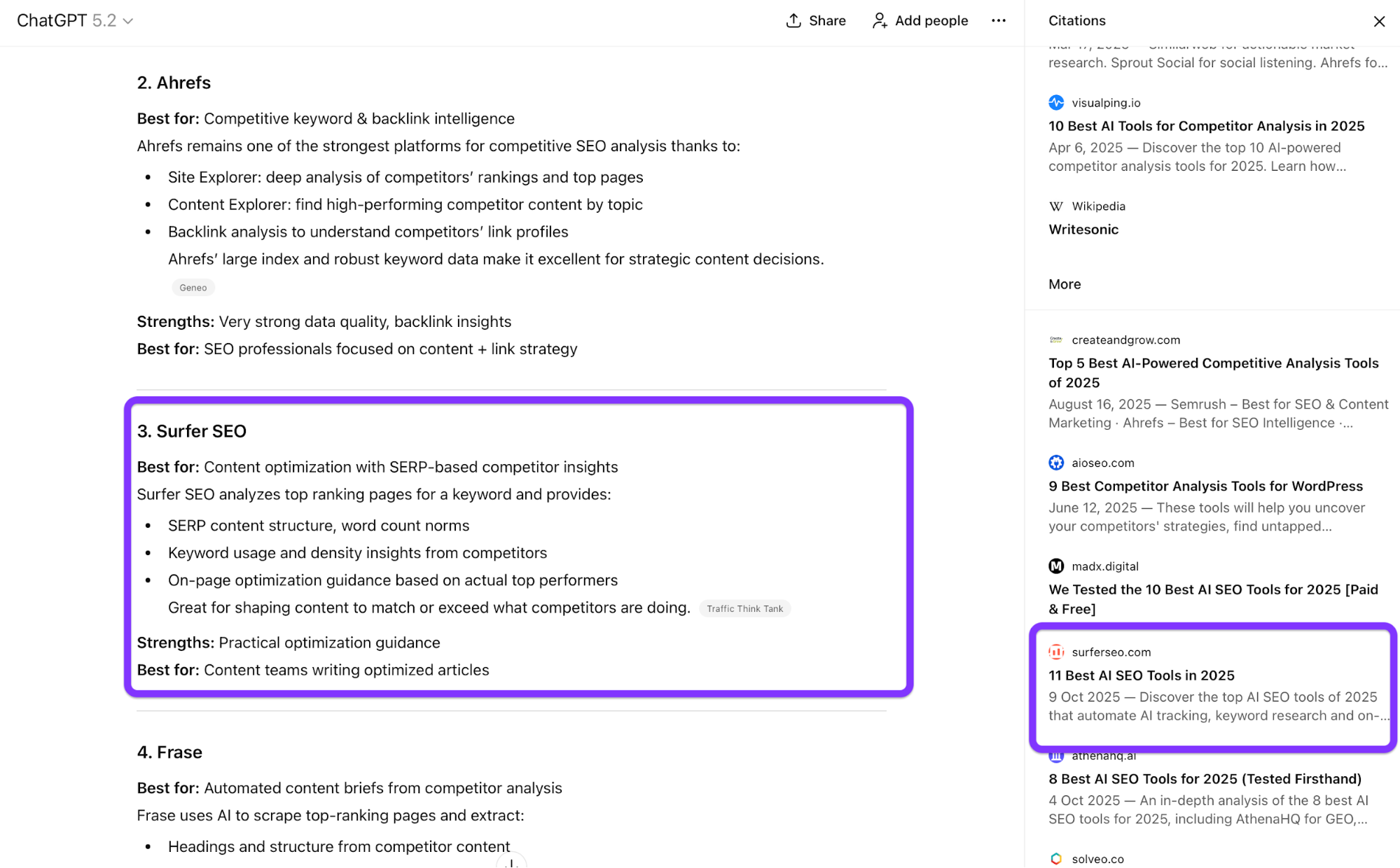Click the visualping.io favicon
The image size is (1400, 868).
[x=1056, y=103]
